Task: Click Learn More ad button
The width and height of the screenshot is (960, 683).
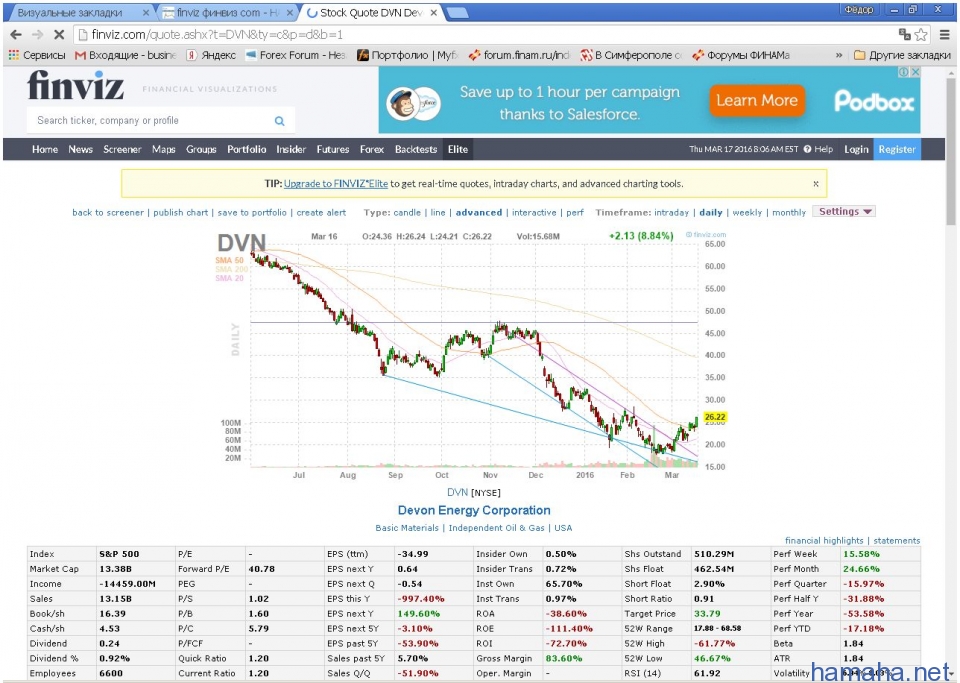Action: (757, 100)
